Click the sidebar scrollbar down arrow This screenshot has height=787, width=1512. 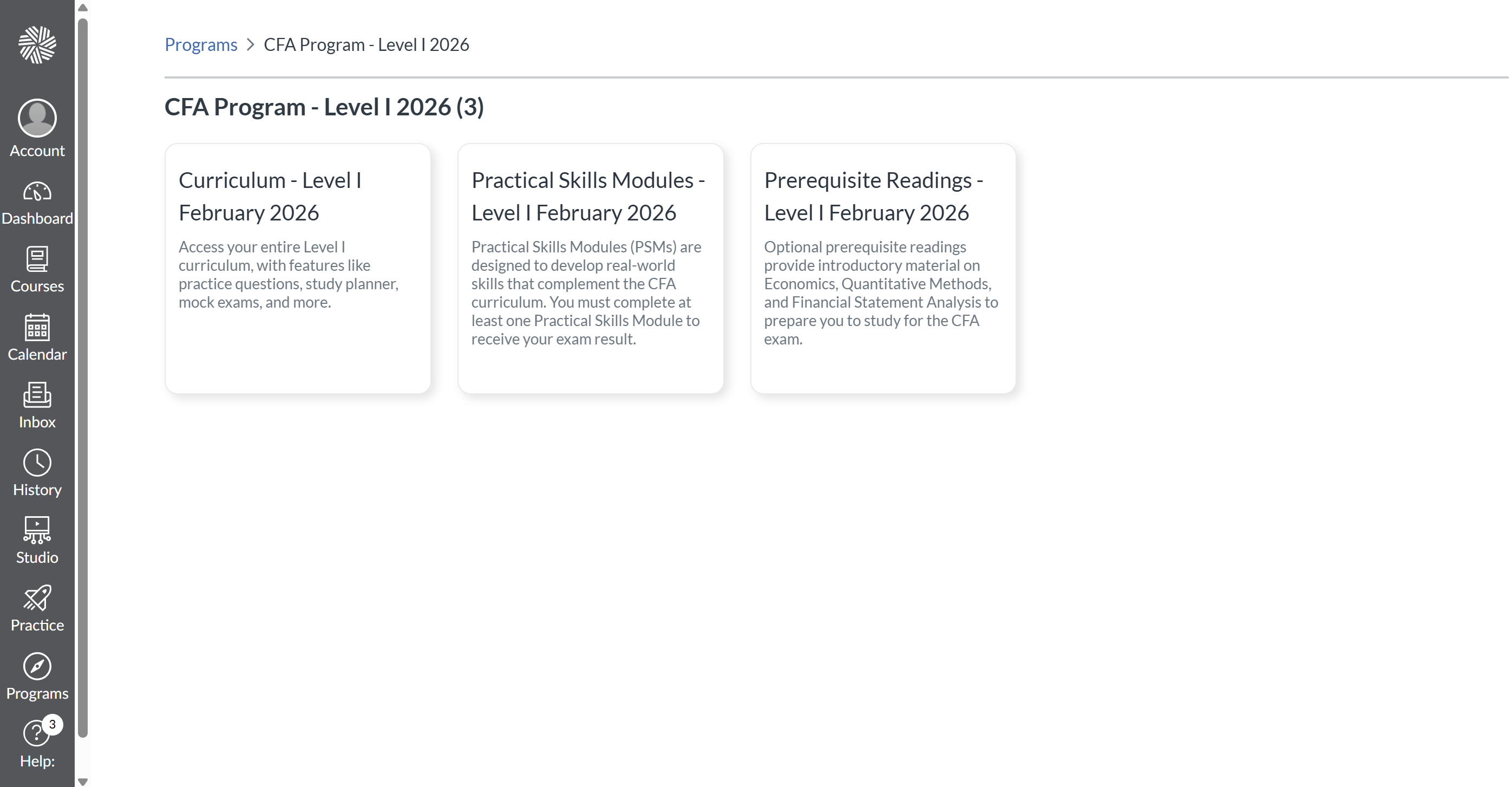(x=83, y=782)
